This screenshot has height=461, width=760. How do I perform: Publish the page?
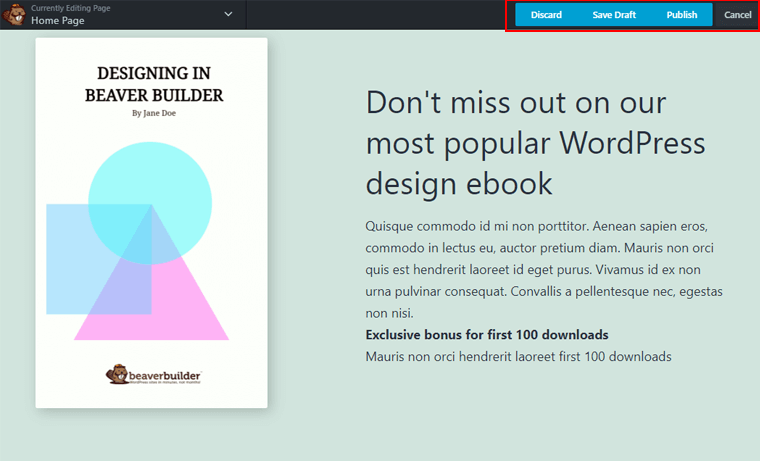click(x=681, y=15)
